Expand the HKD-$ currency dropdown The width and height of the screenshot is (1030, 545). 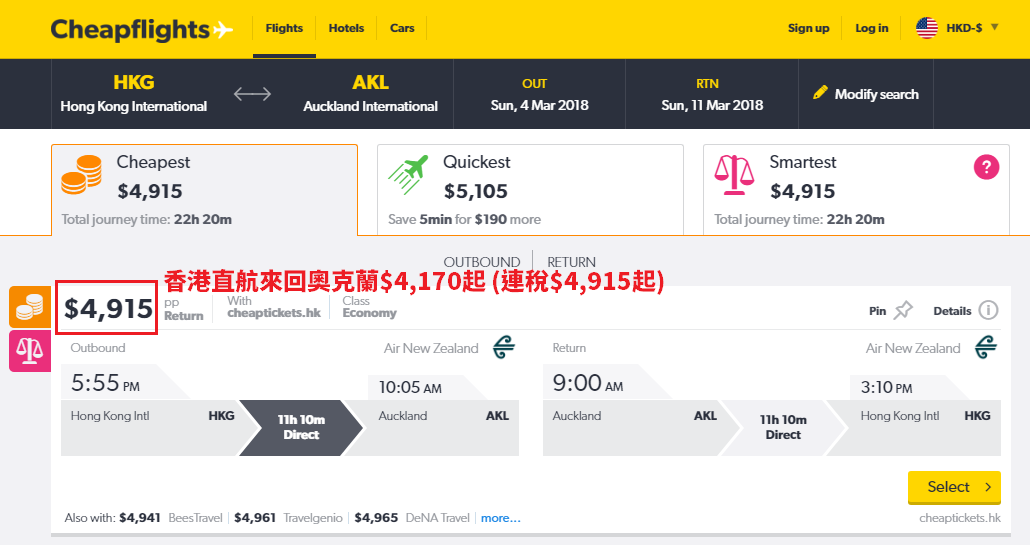pos(972,28)
